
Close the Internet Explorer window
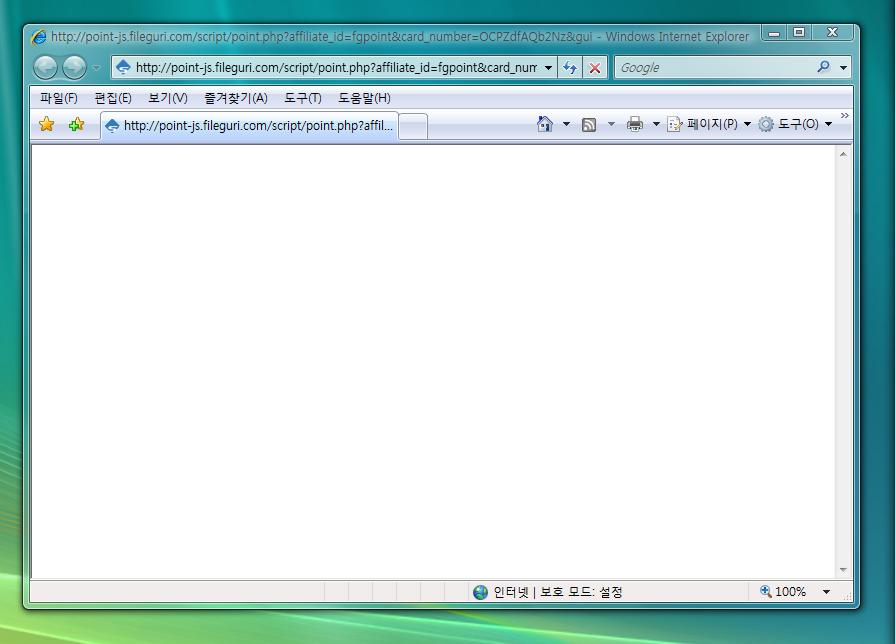pos(832,33)
